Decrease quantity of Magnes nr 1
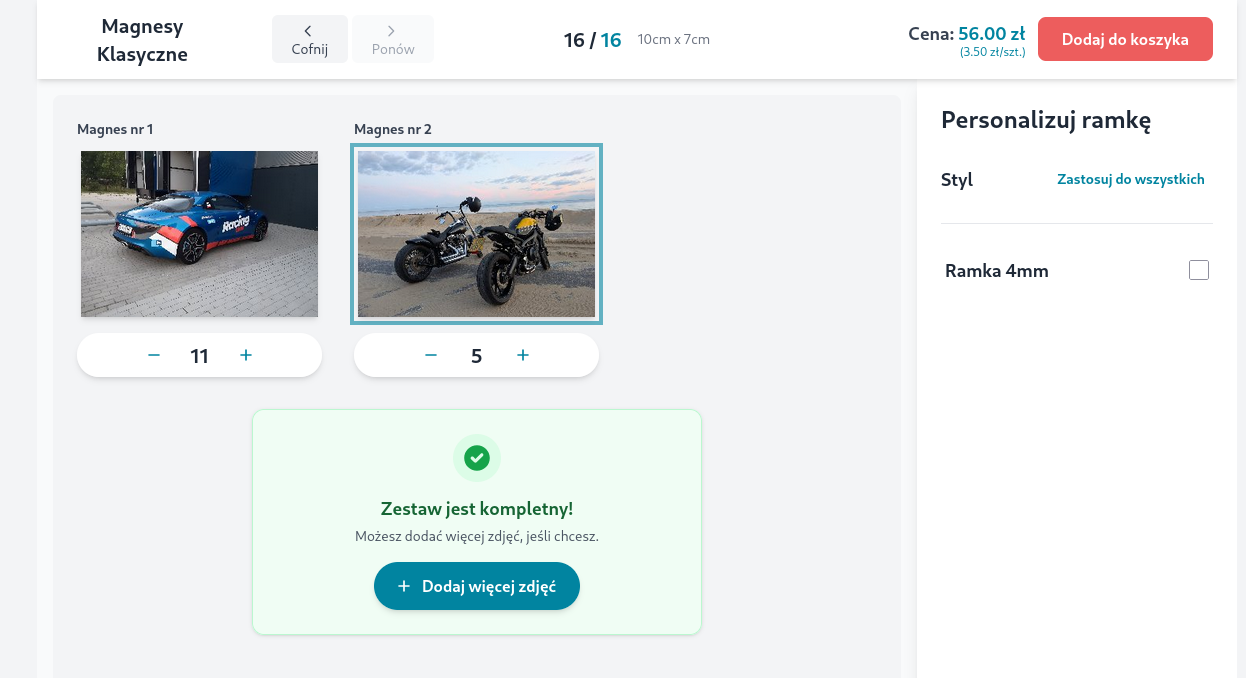Image resolution: width=1246 pixels, height=678 pixels. tap(154, 355)
